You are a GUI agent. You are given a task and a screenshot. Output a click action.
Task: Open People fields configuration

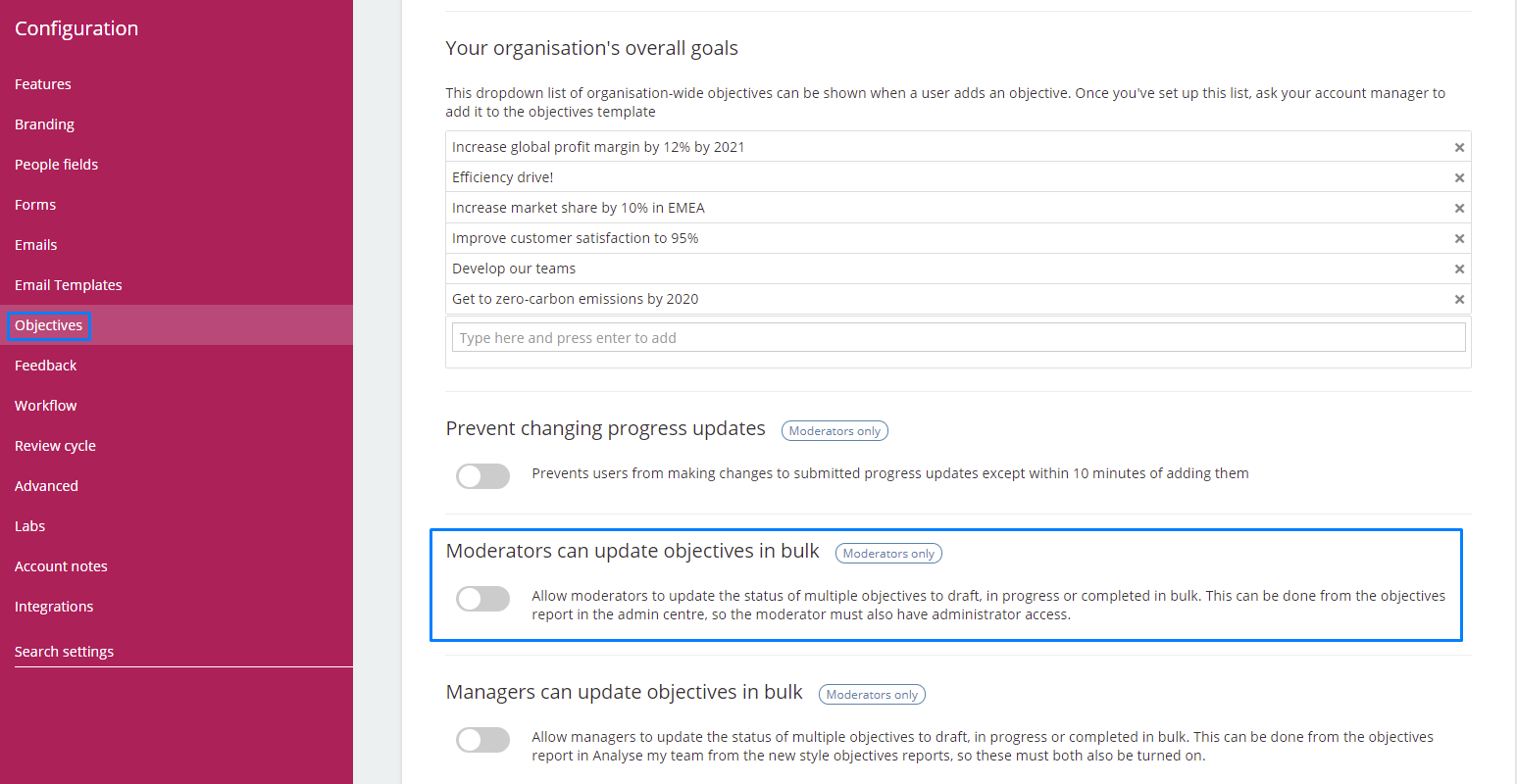[x=56, y=165]
